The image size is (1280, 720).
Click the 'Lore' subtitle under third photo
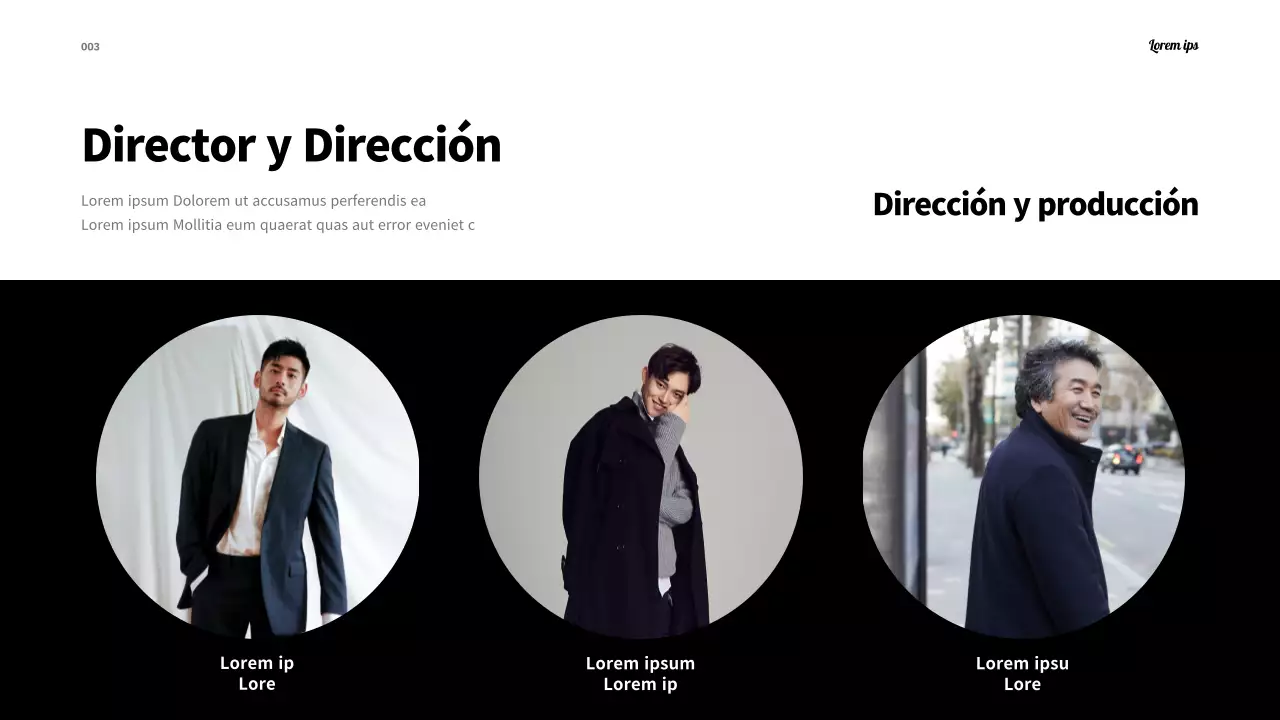click(1022, 684)
